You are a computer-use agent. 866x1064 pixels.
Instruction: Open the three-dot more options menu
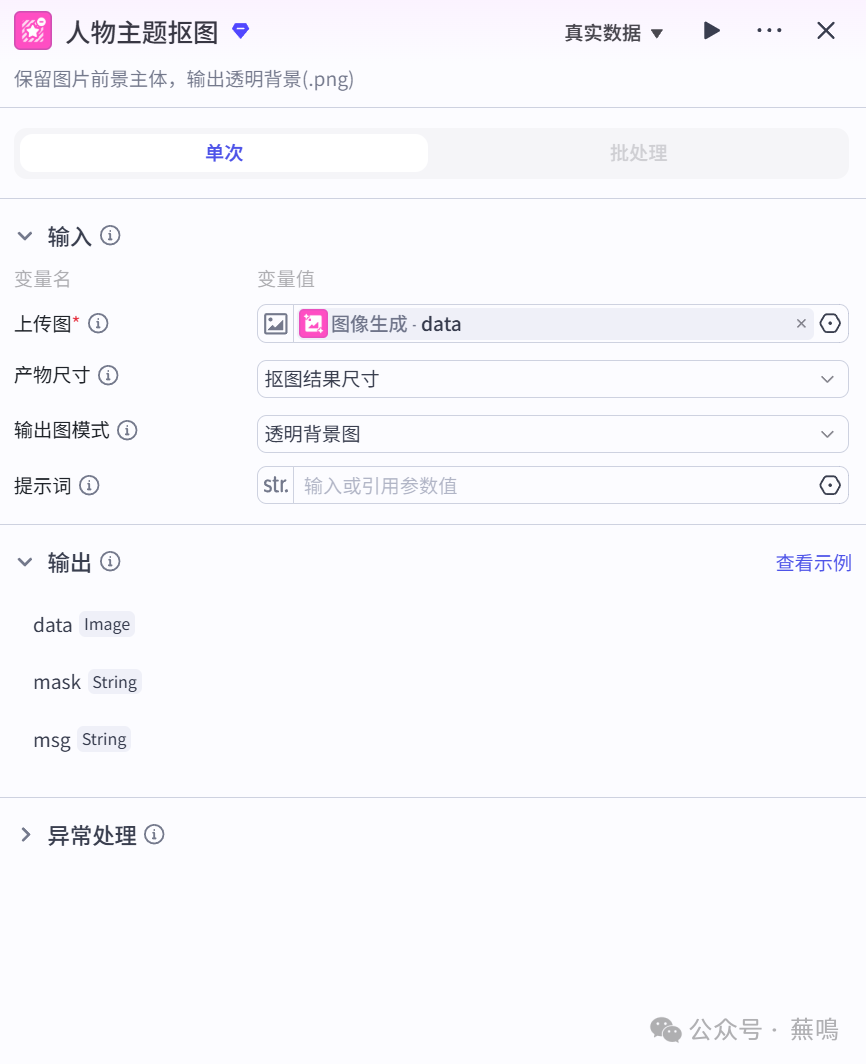point(769,31)
